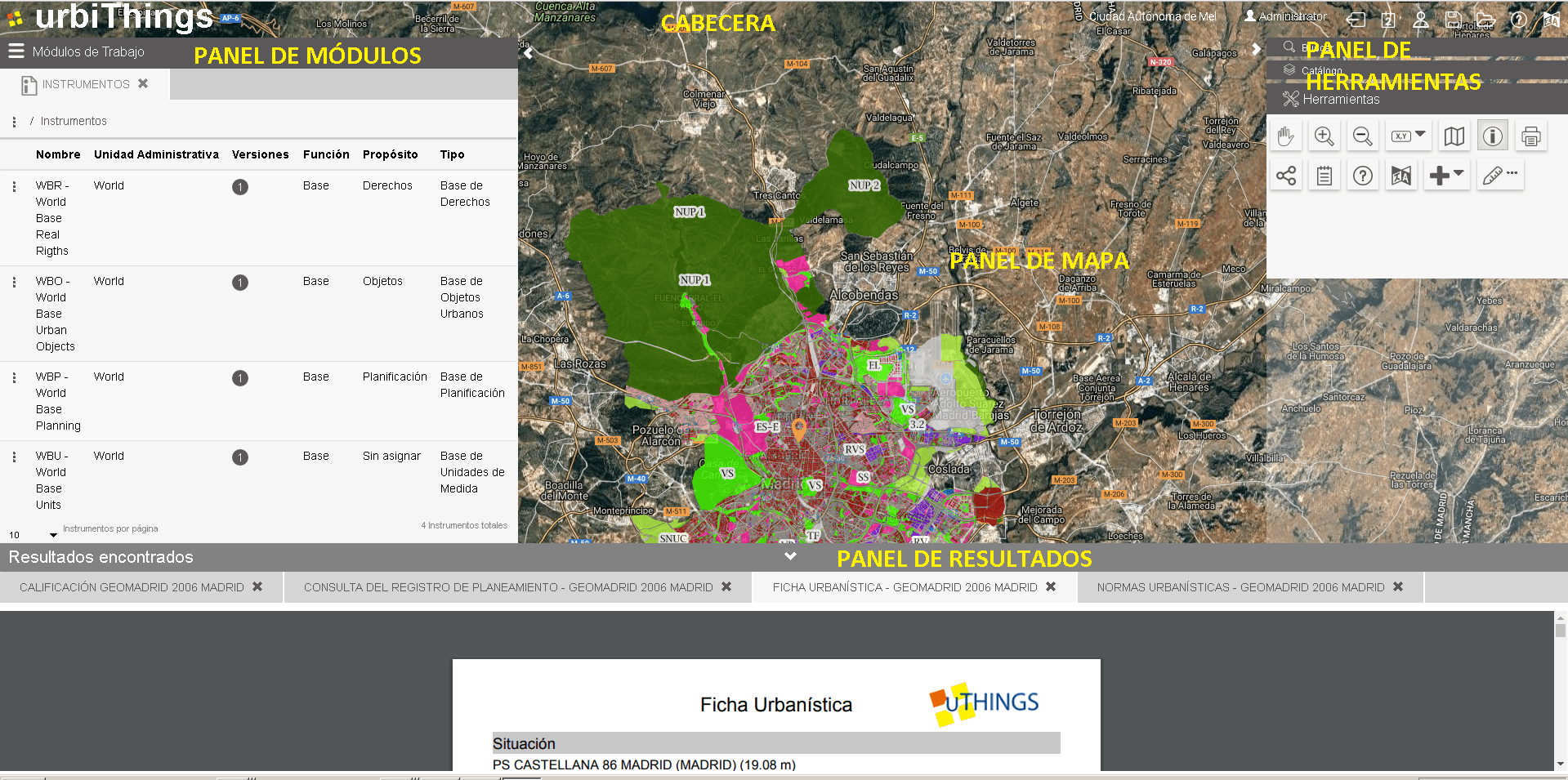Click the 'Objetos' purpose cell

coord(382,281)
